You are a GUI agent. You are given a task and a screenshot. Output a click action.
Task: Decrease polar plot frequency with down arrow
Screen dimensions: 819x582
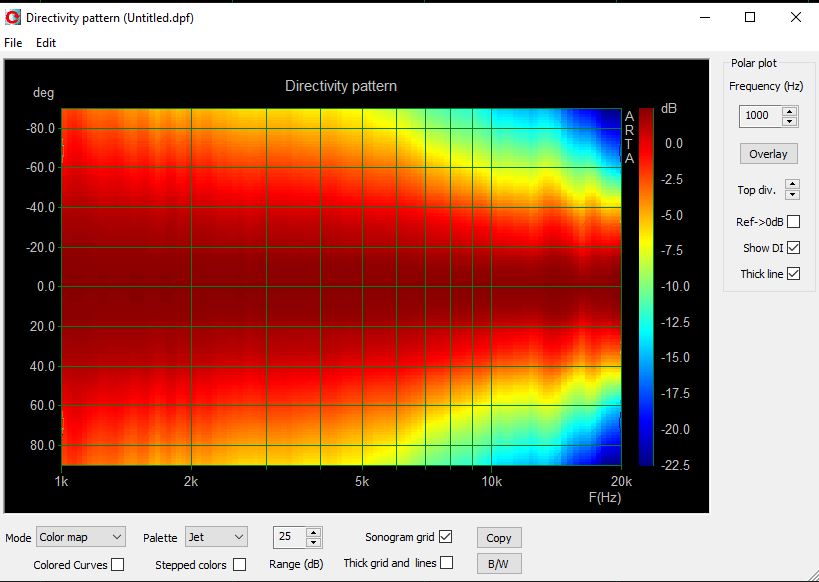pyautogui.click(x=790, y=121)
